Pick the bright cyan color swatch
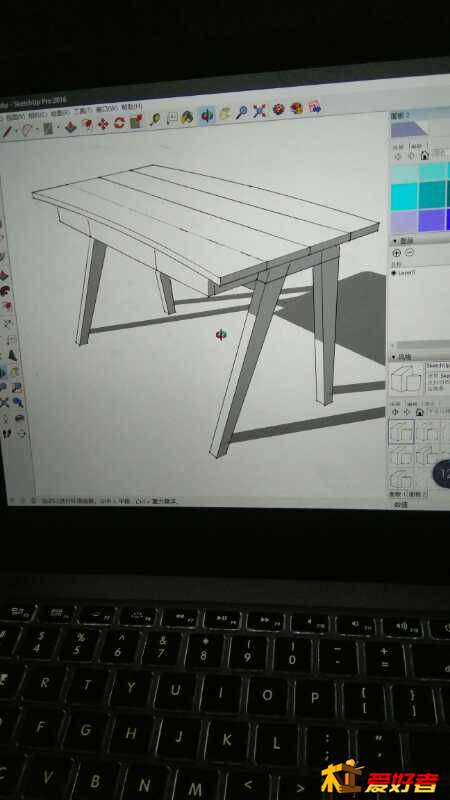The image size is (450, 800). pos(404,195)
